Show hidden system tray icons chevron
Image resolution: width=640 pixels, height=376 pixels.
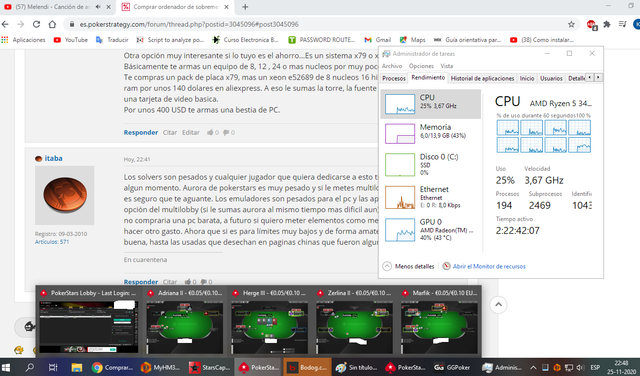(533, 367)
